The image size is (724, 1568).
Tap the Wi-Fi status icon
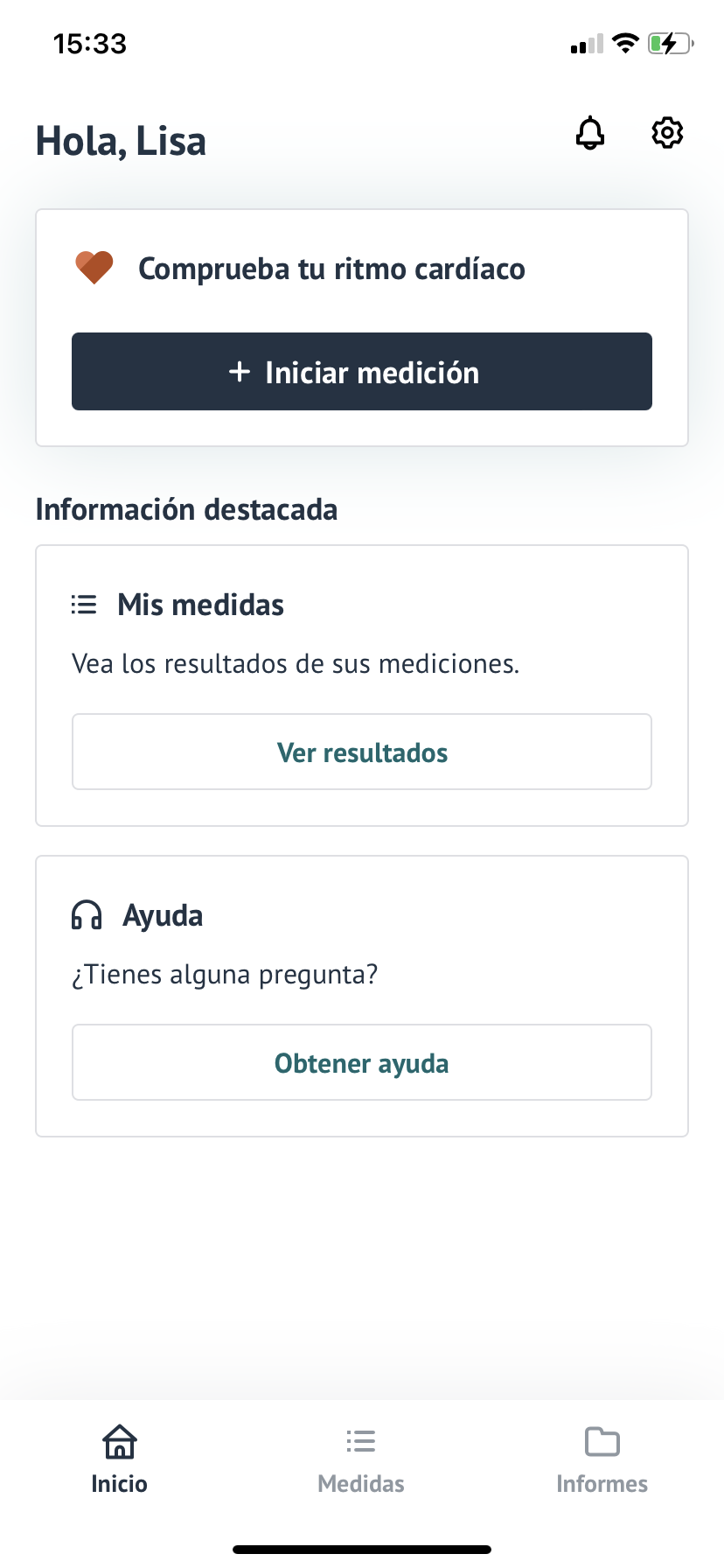coord(625,43)
